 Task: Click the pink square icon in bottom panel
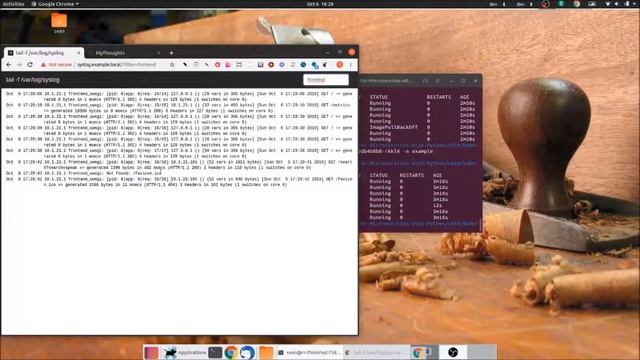tap(151, 352)
